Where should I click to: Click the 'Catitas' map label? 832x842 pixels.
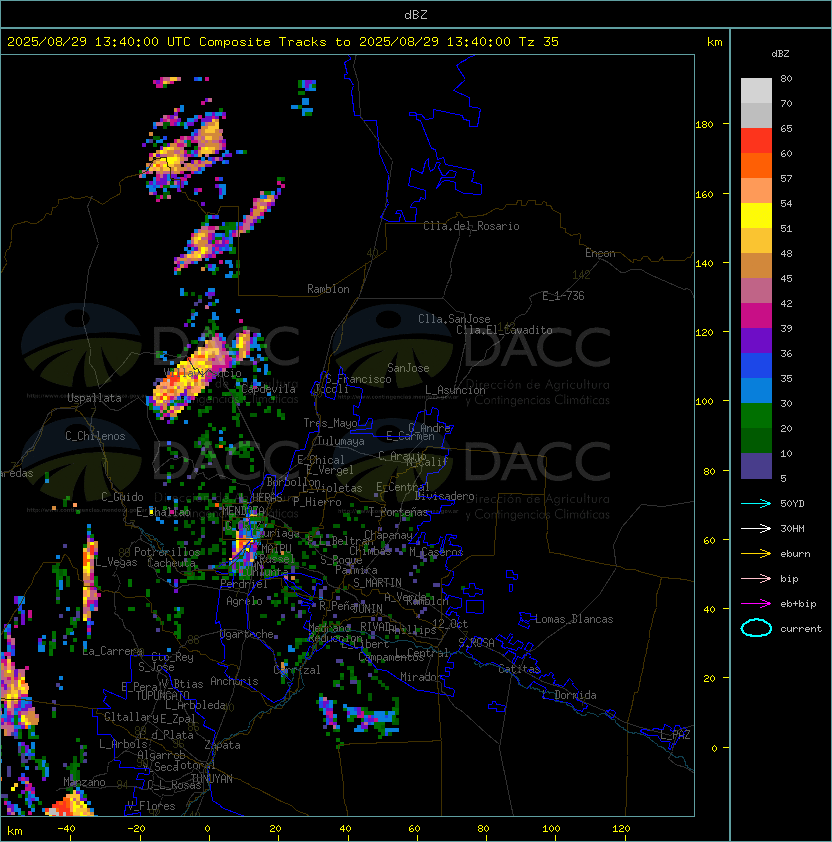519,669
